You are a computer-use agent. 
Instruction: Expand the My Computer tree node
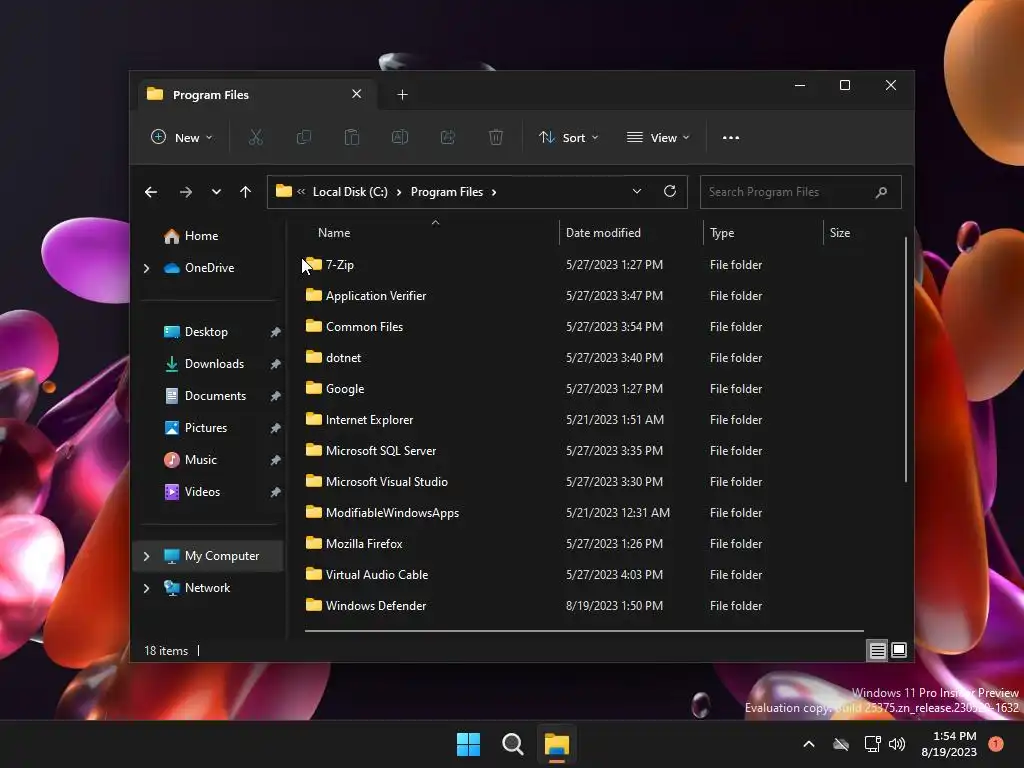146,556
